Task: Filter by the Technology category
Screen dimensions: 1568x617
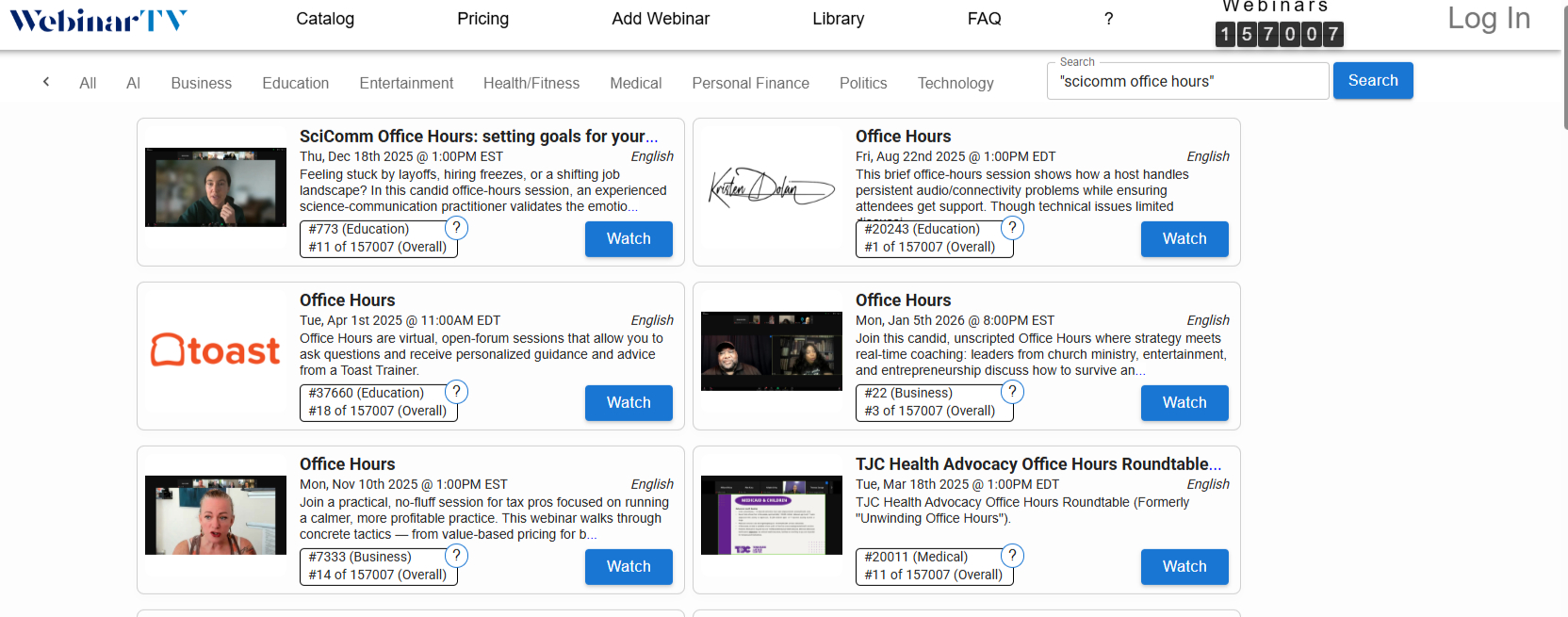Action: [x=955, y=83]
